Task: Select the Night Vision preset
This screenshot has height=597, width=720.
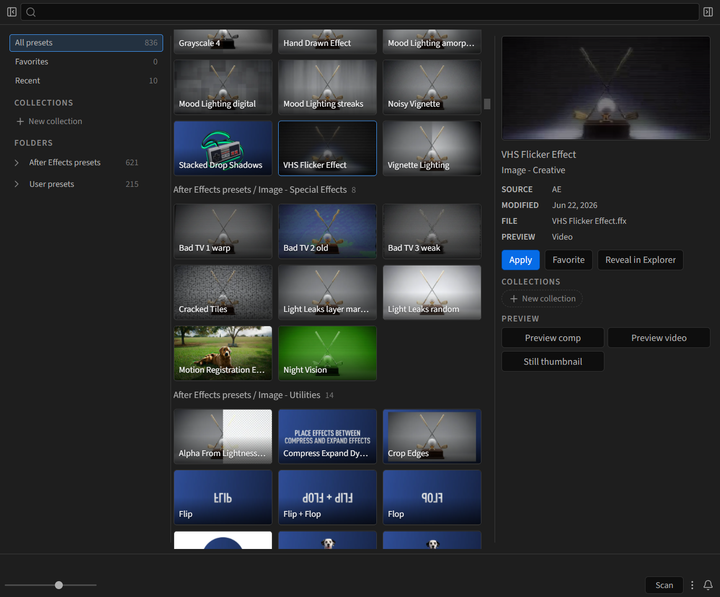Action: click(327, 353)
